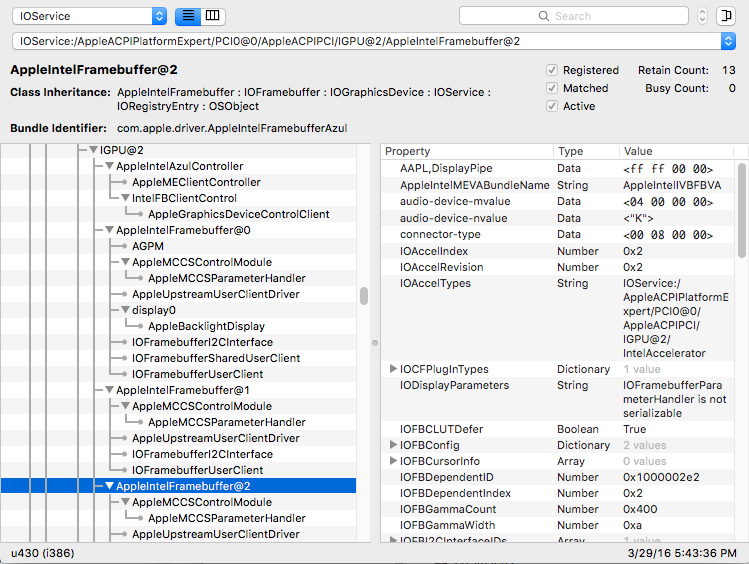The height and width of the screenshot is (564, 749).
Task: Toggle the Active checkbox
Action: click(x=552, y=106)
